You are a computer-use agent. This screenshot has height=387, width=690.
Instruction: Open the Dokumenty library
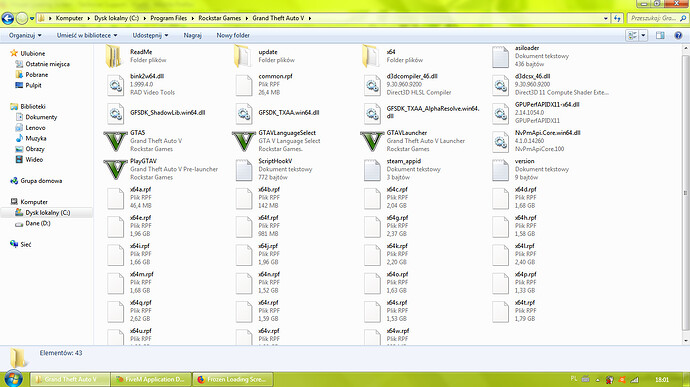tap(41, 117)
